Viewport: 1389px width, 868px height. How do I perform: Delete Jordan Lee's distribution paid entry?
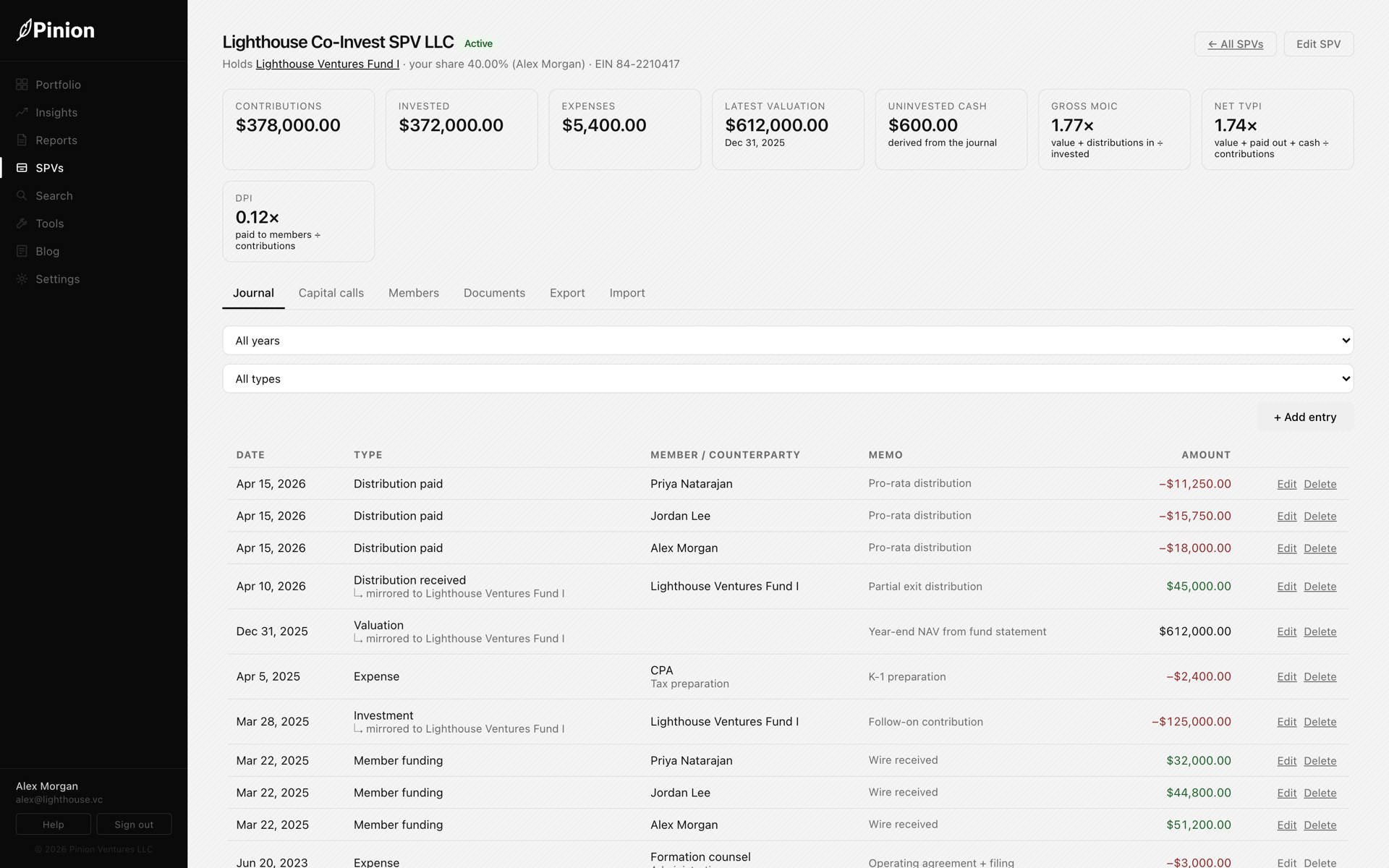pos(1320,516)
